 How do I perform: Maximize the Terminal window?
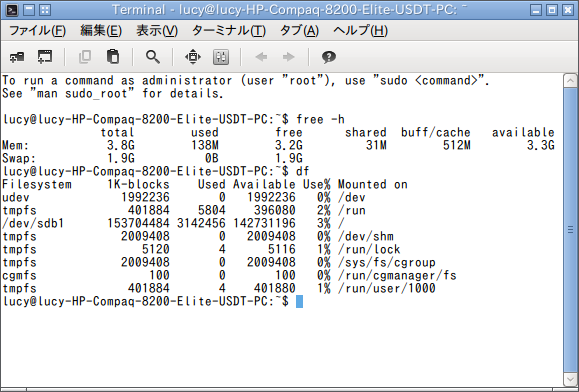552,10
